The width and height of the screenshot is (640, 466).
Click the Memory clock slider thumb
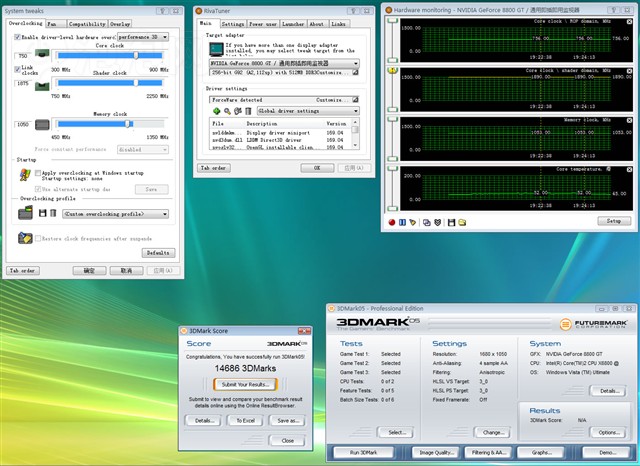(127, 124)
